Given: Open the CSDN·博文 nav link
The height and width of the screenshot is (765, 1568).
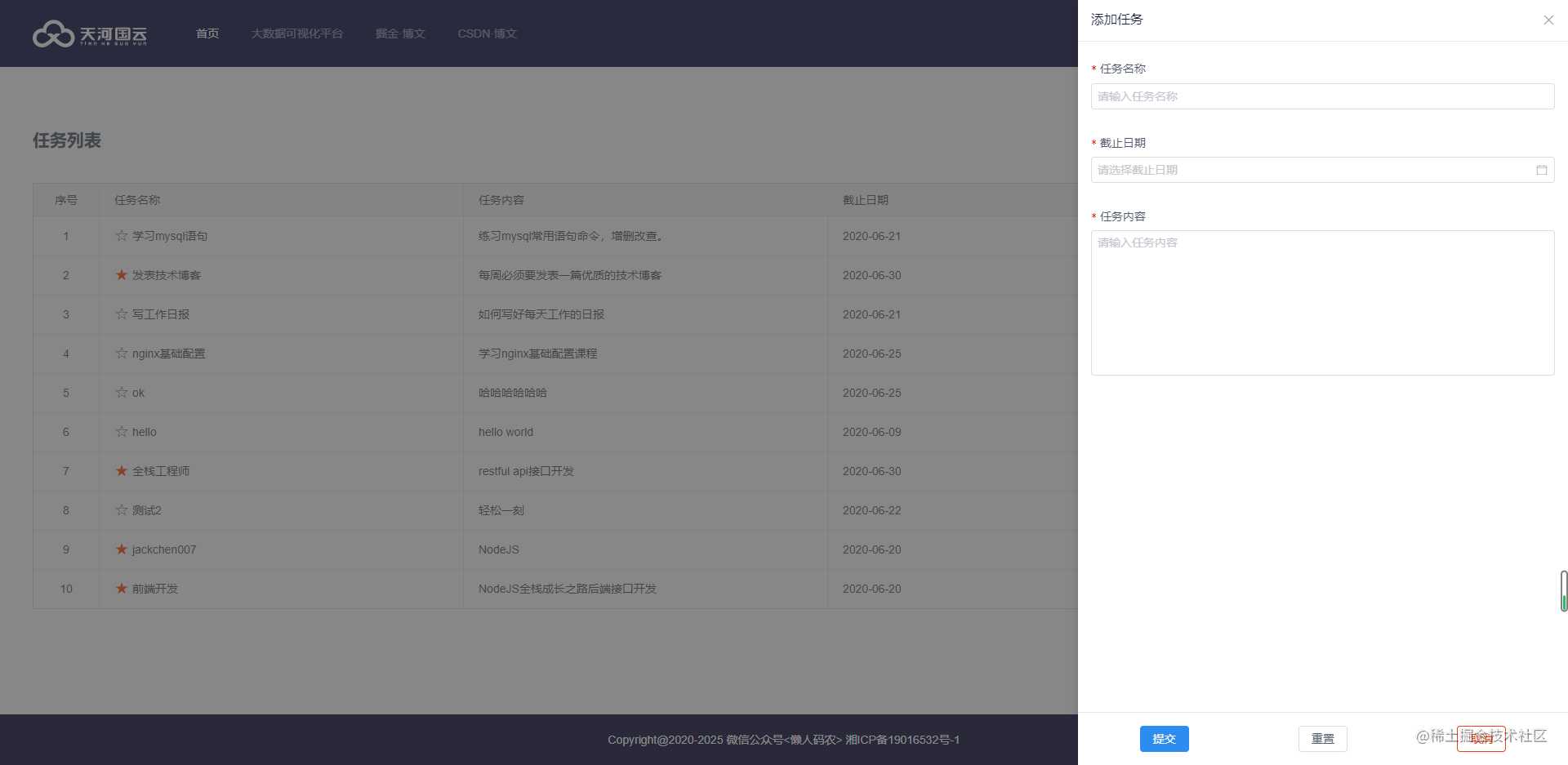Looking at the screenshot, I should click(488, 33).
